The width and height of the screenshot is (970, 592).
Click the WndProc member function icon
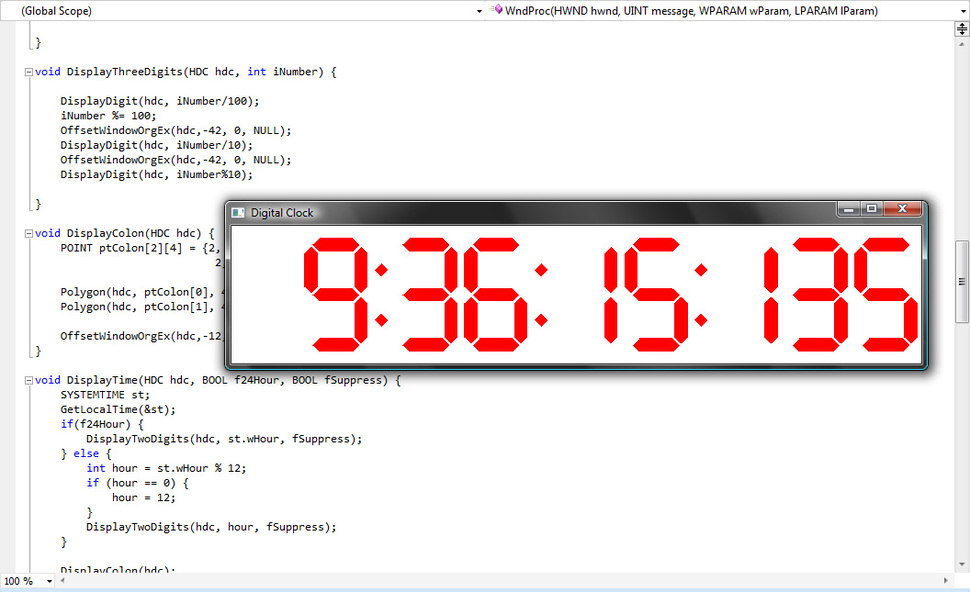[496, 11]
